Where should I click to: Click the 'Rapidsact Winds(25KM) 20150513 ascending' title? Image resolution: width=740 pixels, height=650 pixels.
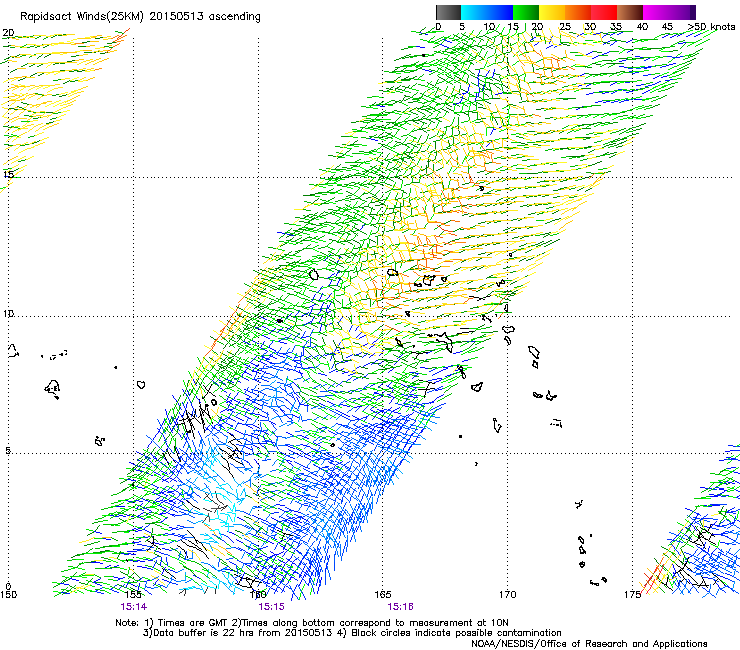(140, 17)
